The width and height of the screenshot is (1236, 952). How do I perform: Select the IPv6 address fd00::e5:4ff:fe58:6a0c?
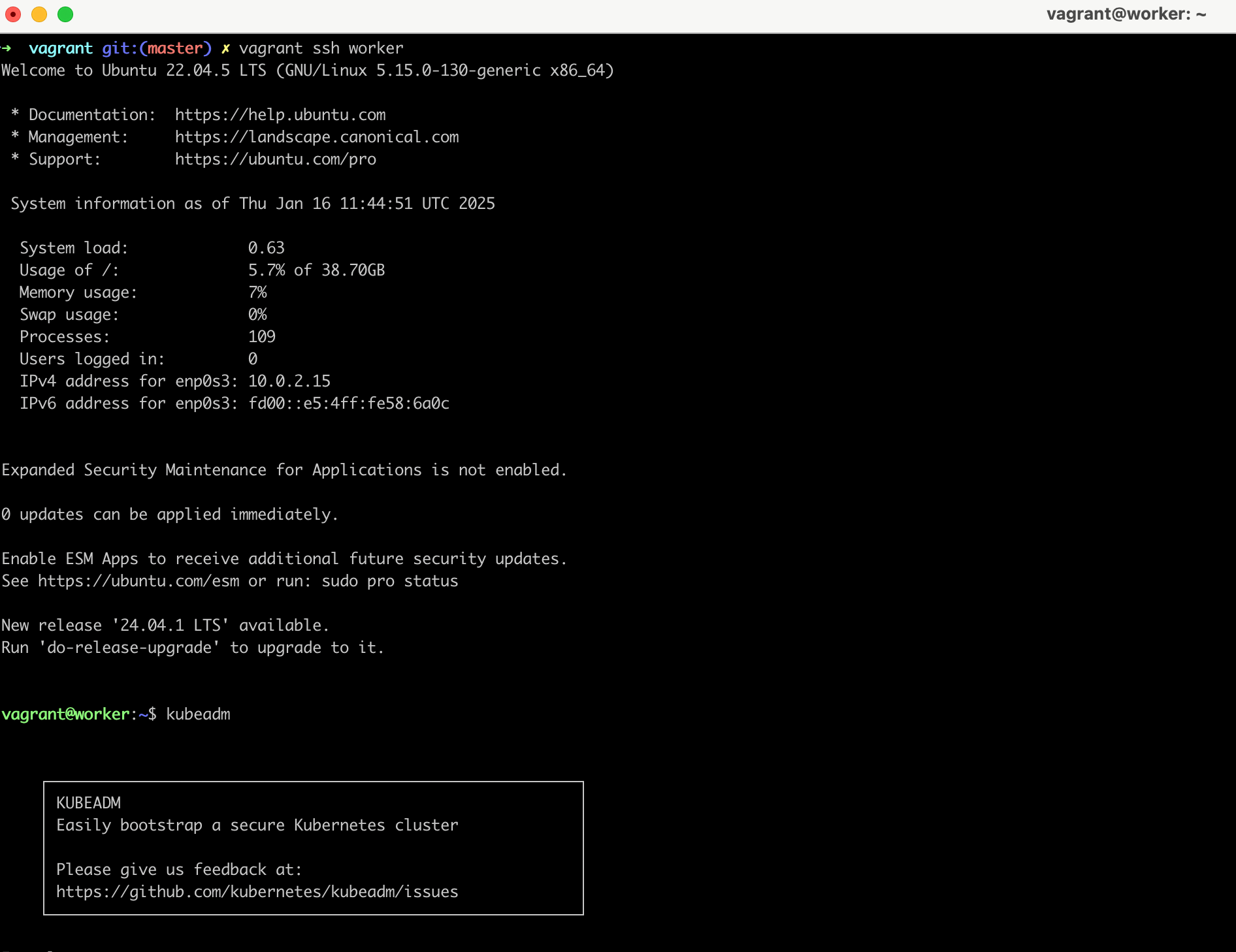click(x=350, y=403)
